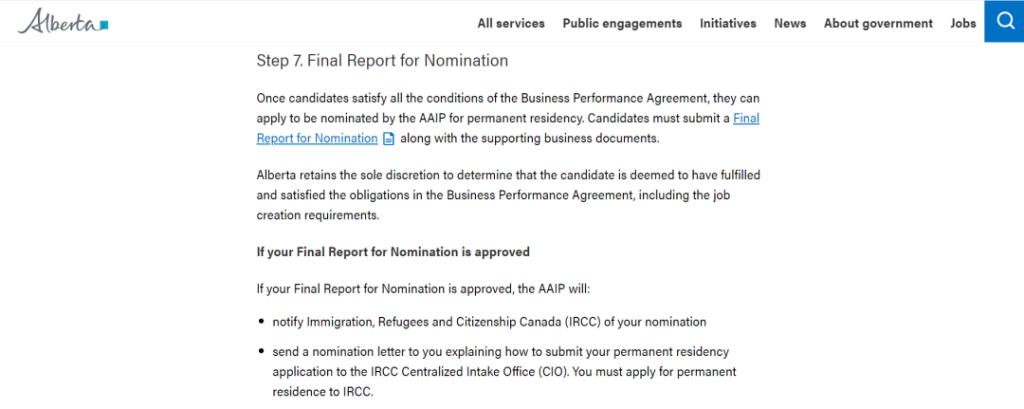Click paragraph starting Alberta retains the sole discretion

(x=508, y=195)
